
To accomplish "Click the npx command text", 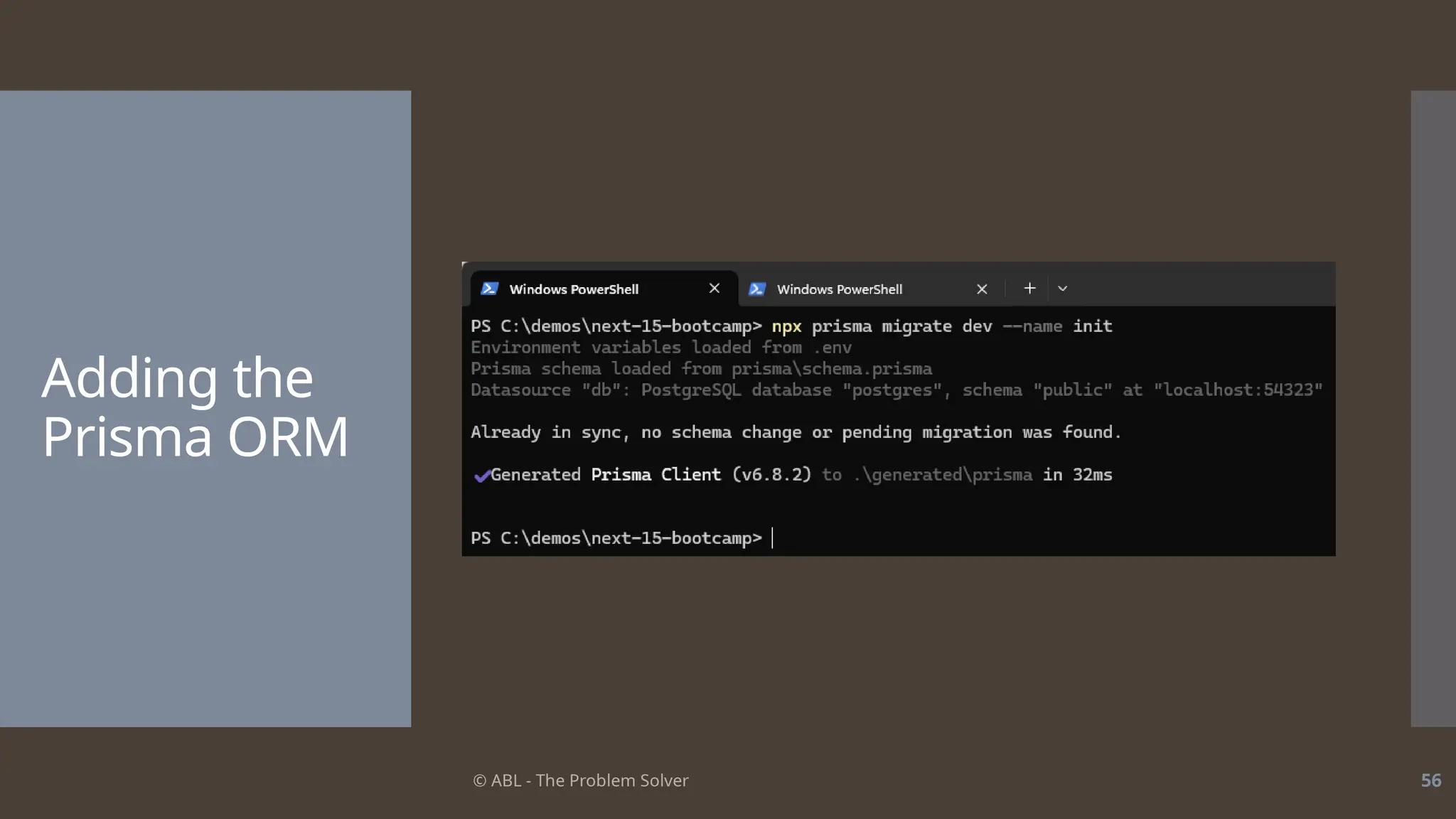I will tap(786, 326).
